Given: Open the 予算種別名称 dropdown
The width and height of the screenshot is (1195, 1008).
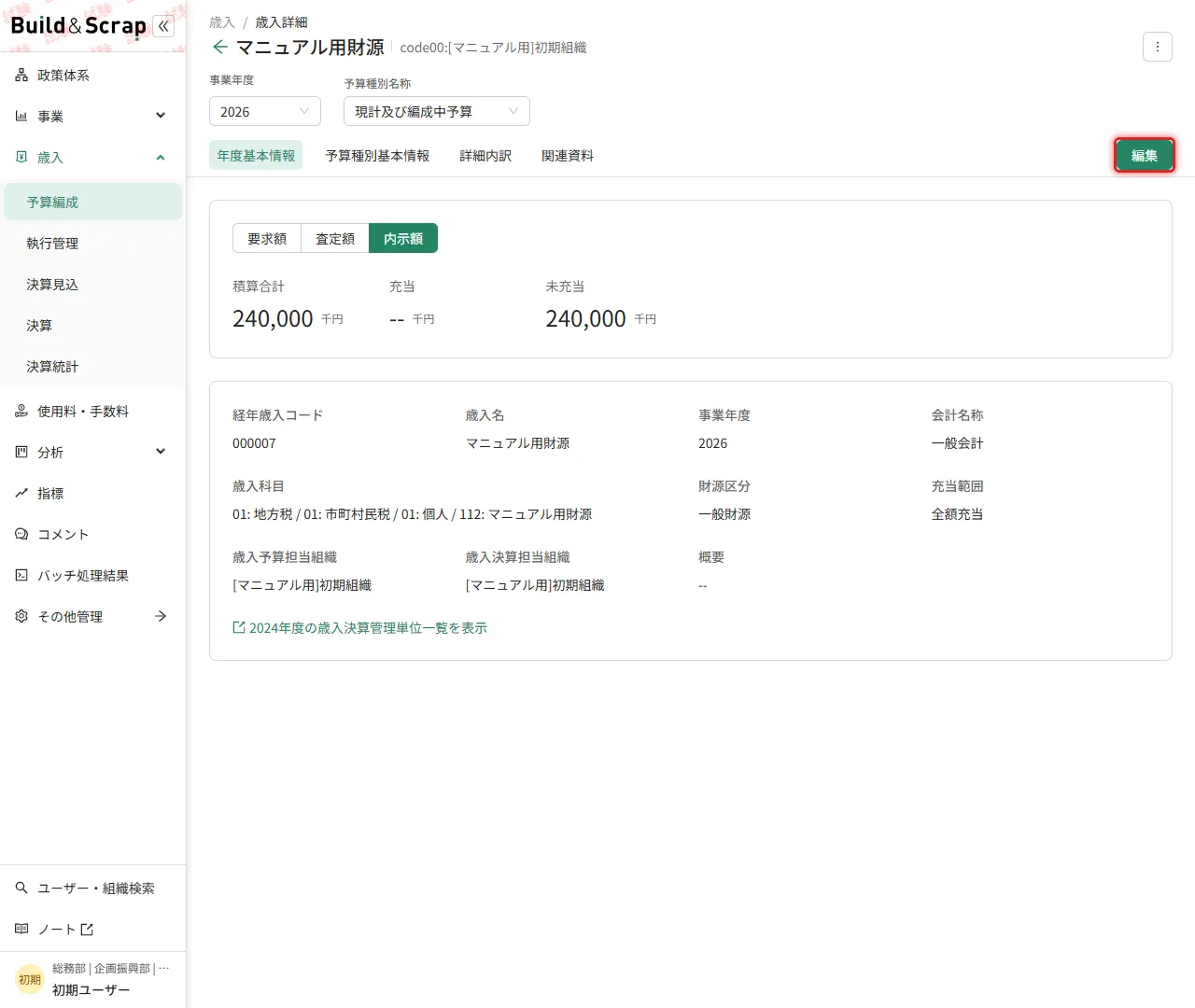Looking at the screenshot, I should [x=437, y=111].
